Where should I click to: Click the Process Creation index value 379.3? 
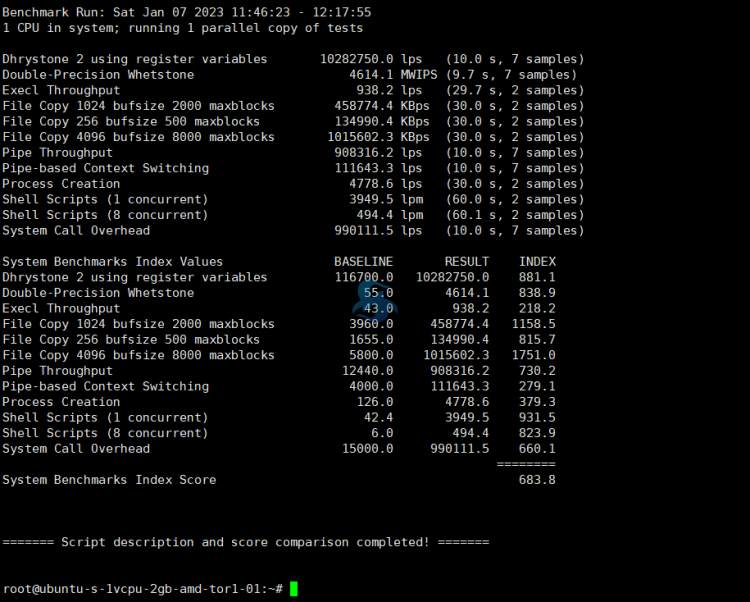[537, 402]
